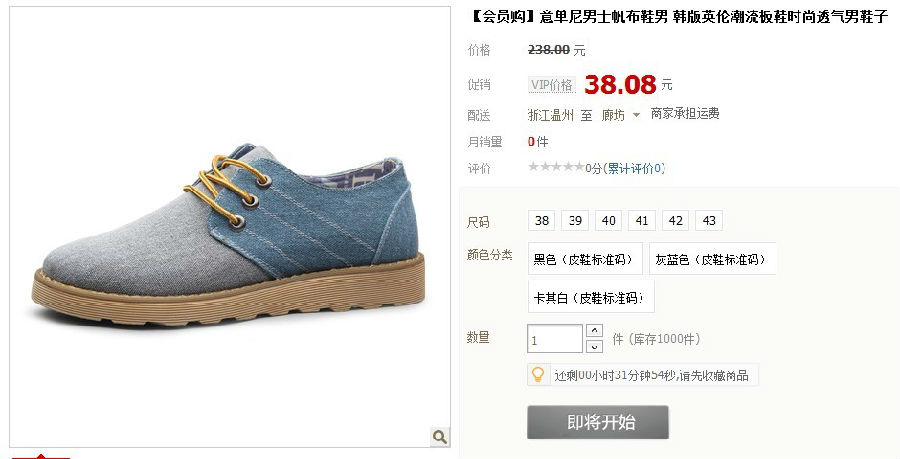Image resolution: width=900 pixels, height=459 pixels.
Task: Choose 卡其白 color option
Action: coord(591,297)
